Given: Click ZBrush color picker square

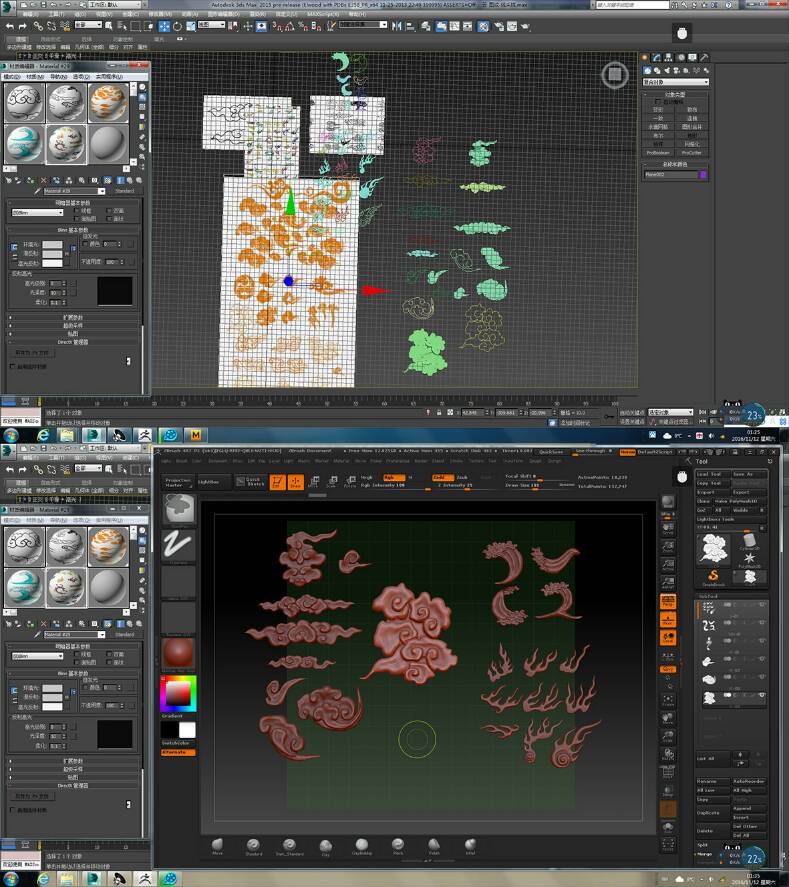Looking at the screenshot, I should tap(178, 694).
